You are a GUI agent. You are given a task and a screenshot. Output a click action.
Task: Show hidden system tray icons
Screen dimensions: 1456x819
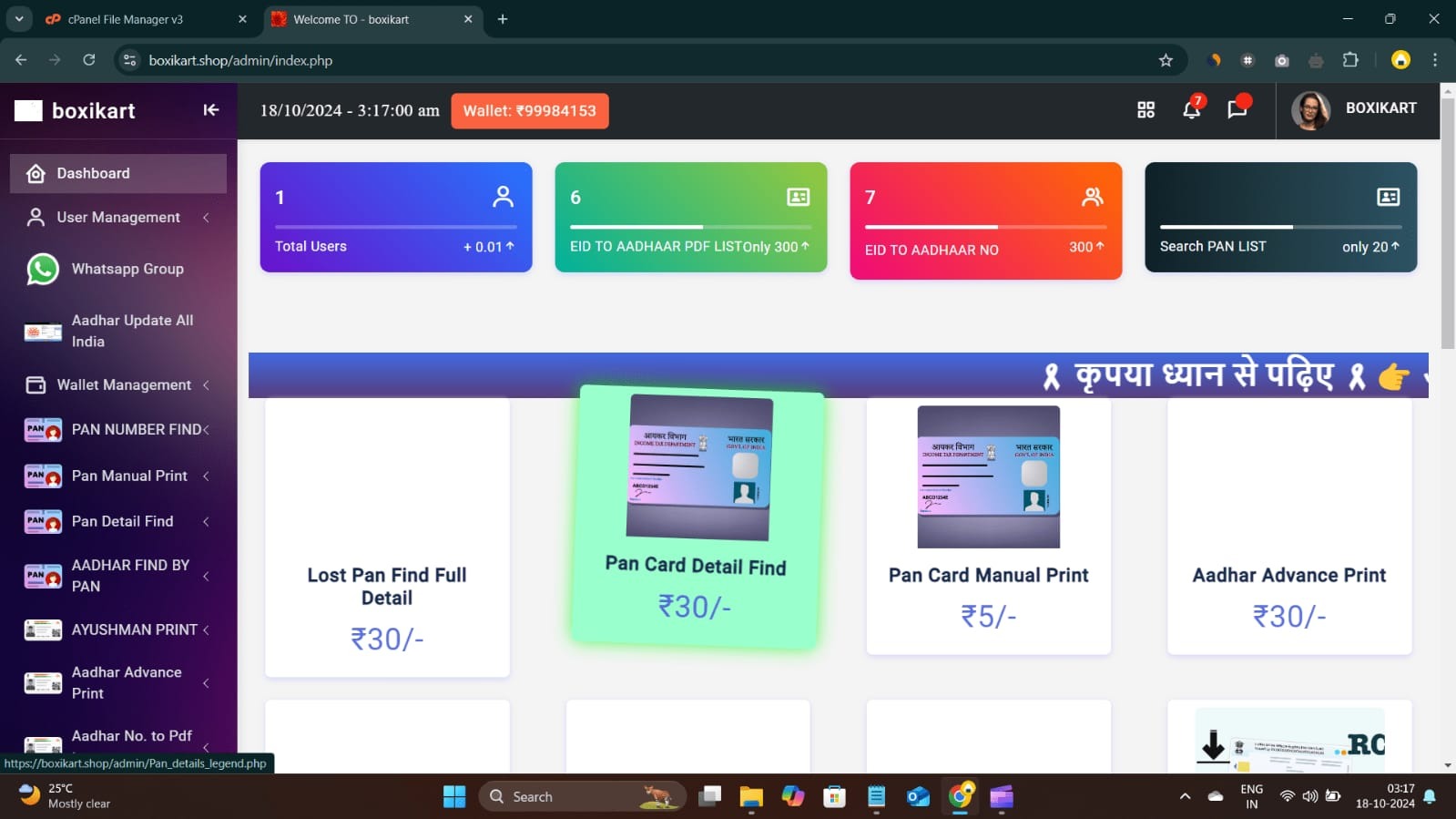[x=1185, y=797]
